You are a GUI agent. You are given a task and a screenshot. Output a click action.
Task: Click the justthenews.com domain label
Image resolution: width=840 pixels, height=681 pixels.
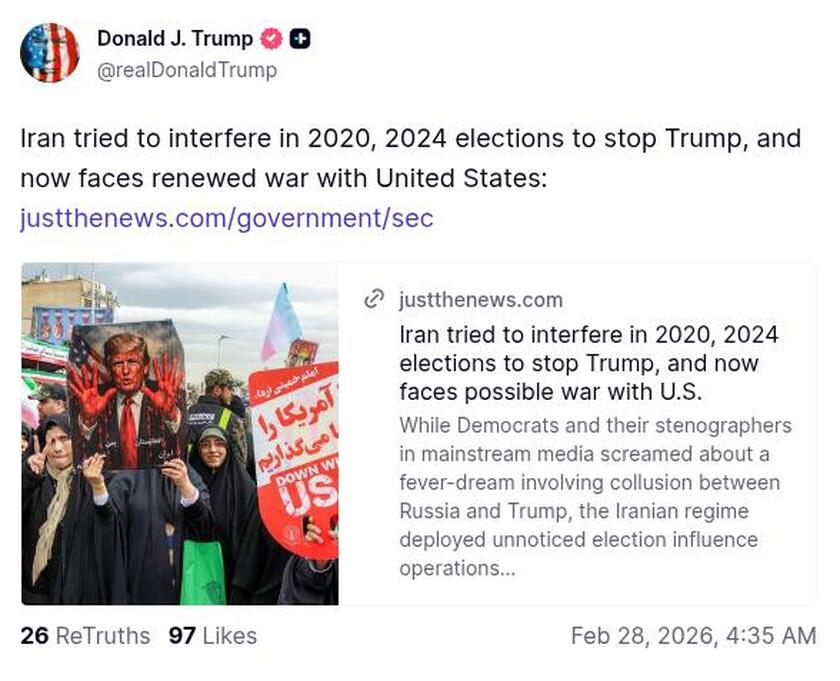pyautogui.click(x=480, y=299)
